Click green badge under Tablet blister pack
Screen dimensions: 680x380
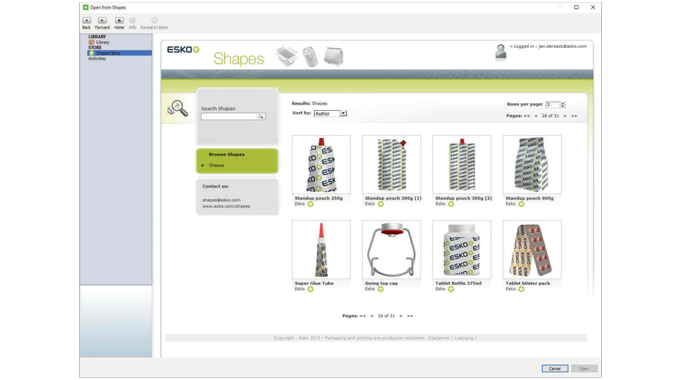pos(521,289)
